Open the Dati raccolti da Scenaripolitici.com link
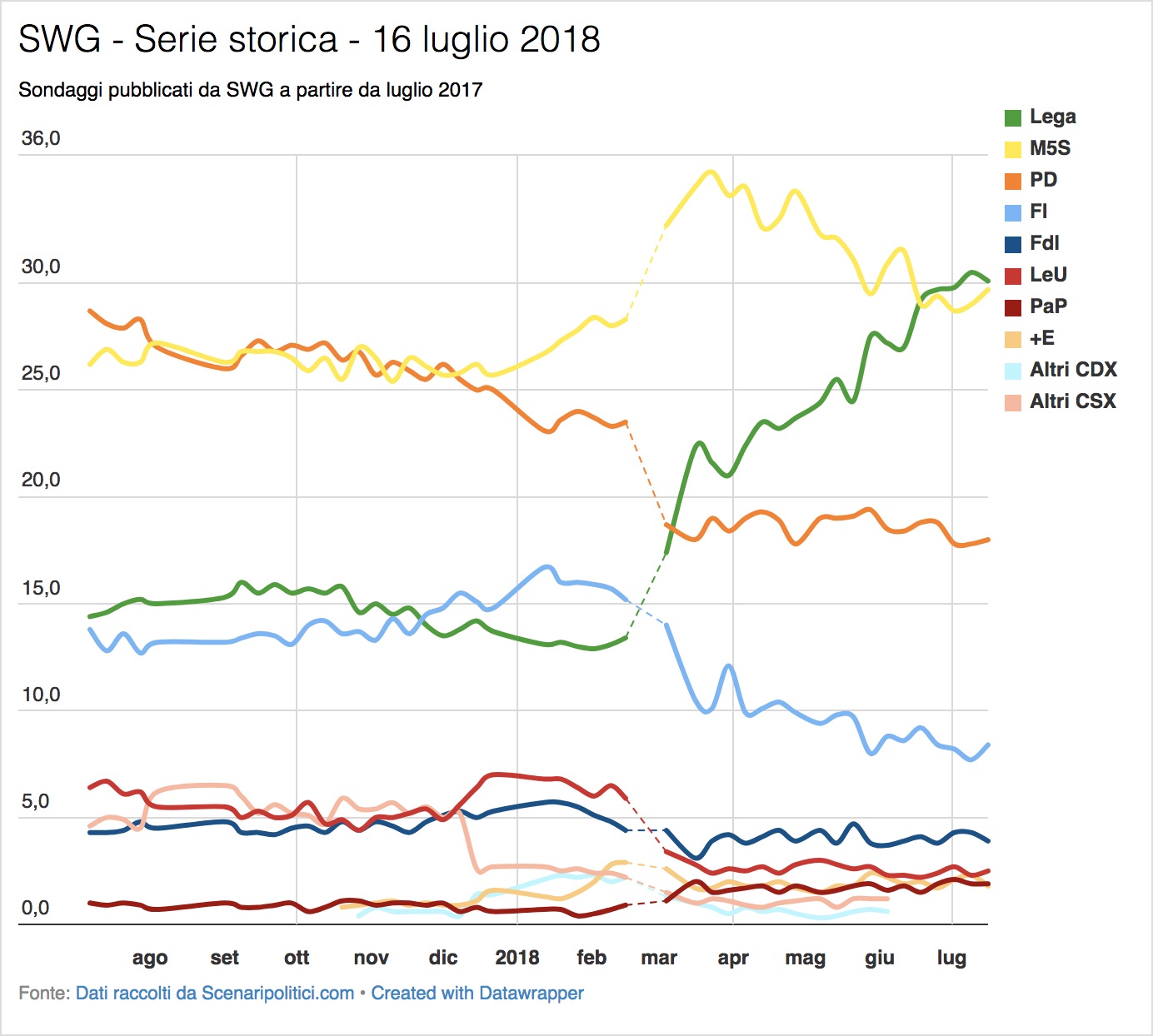The width and height of the screenshot is (1153, 1036). (215, 993)
